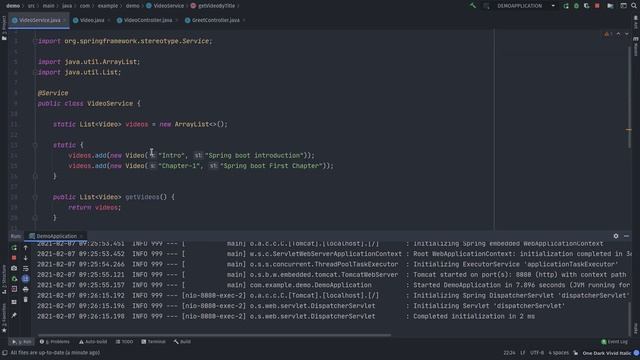Click the green Debug bug icon
Viewport: 640px width, 360px height.
coord(576,6)
